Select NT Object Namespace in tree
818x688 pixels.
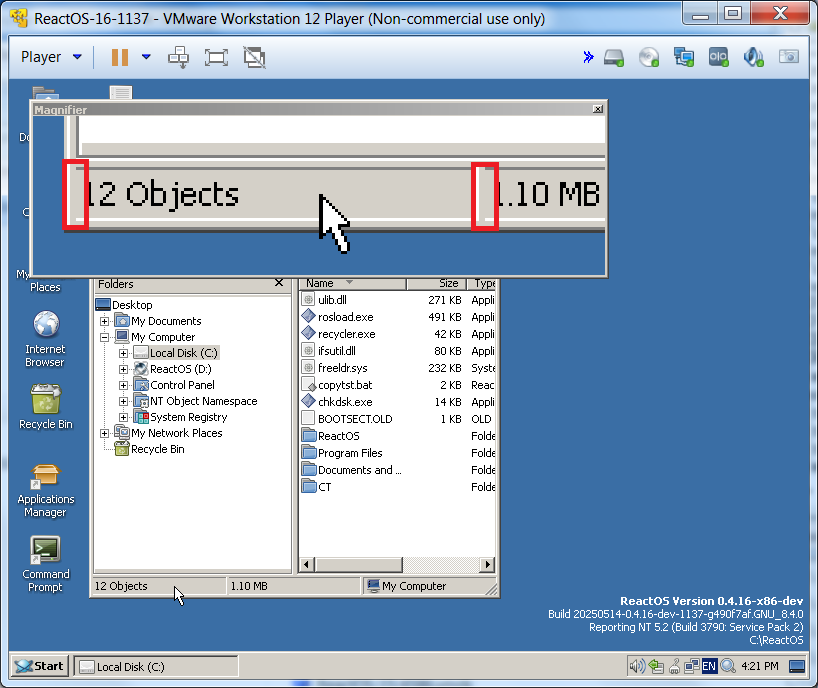[x=203, y=401]
